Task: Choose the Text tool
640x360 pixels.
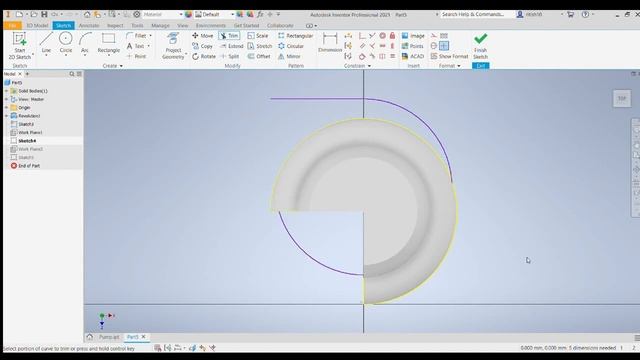Action: (x=137, y=46)
